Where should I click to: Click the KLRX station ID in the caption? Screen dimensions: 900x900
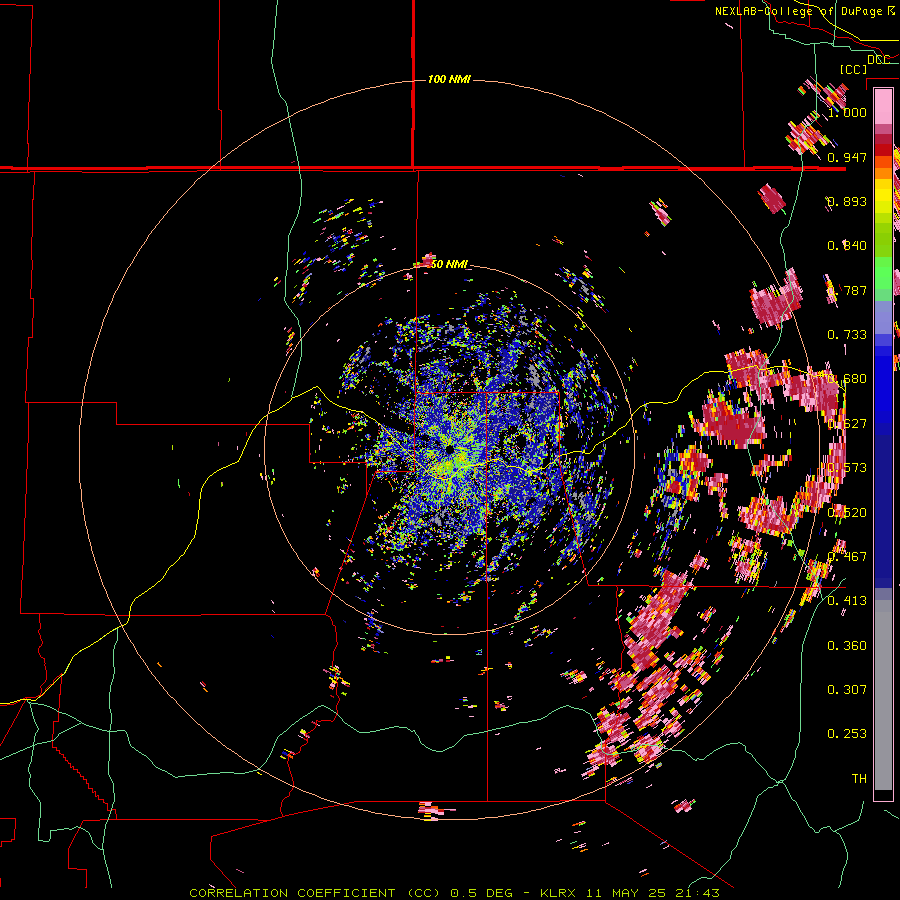557,893
